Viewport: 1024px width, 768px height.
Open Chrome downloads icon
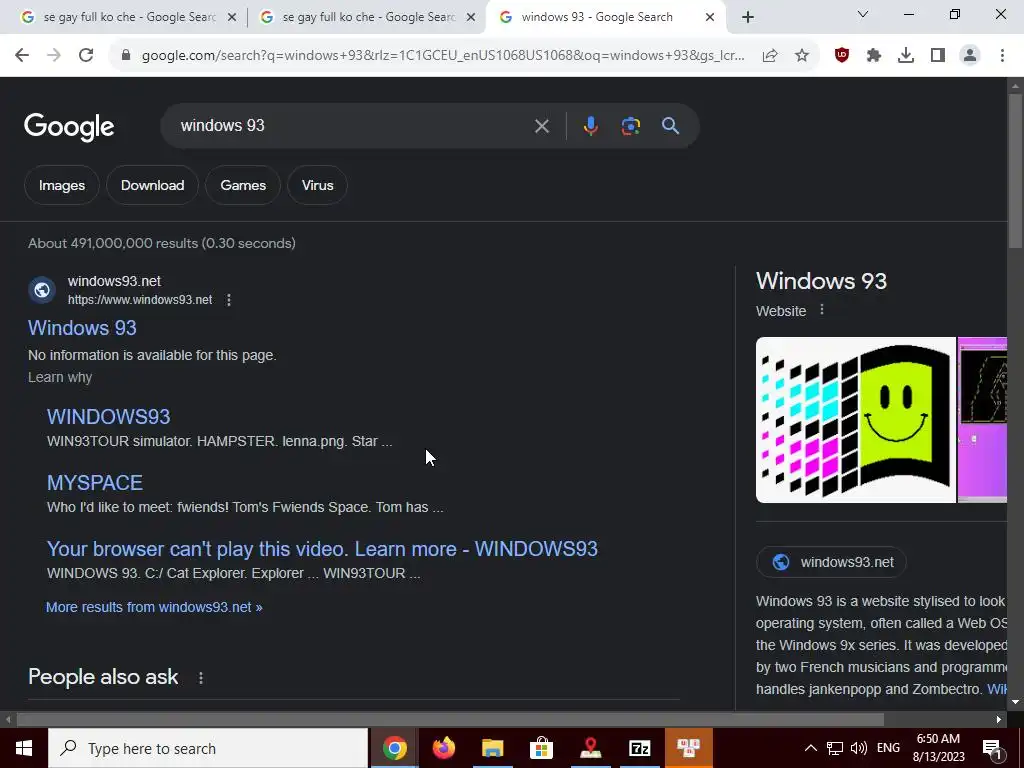(x=906, y=56)
